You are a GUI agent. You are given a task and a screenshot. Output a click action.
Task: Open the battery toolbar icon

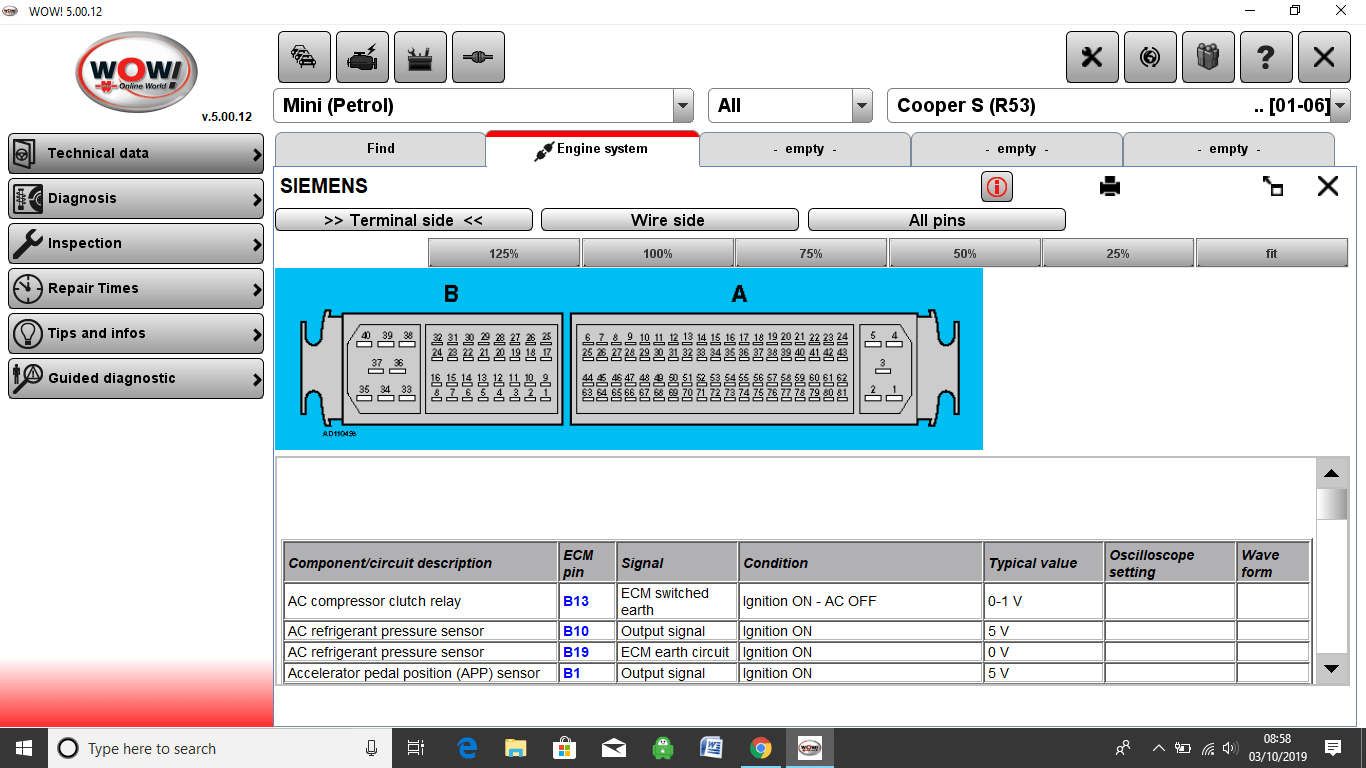420,57
